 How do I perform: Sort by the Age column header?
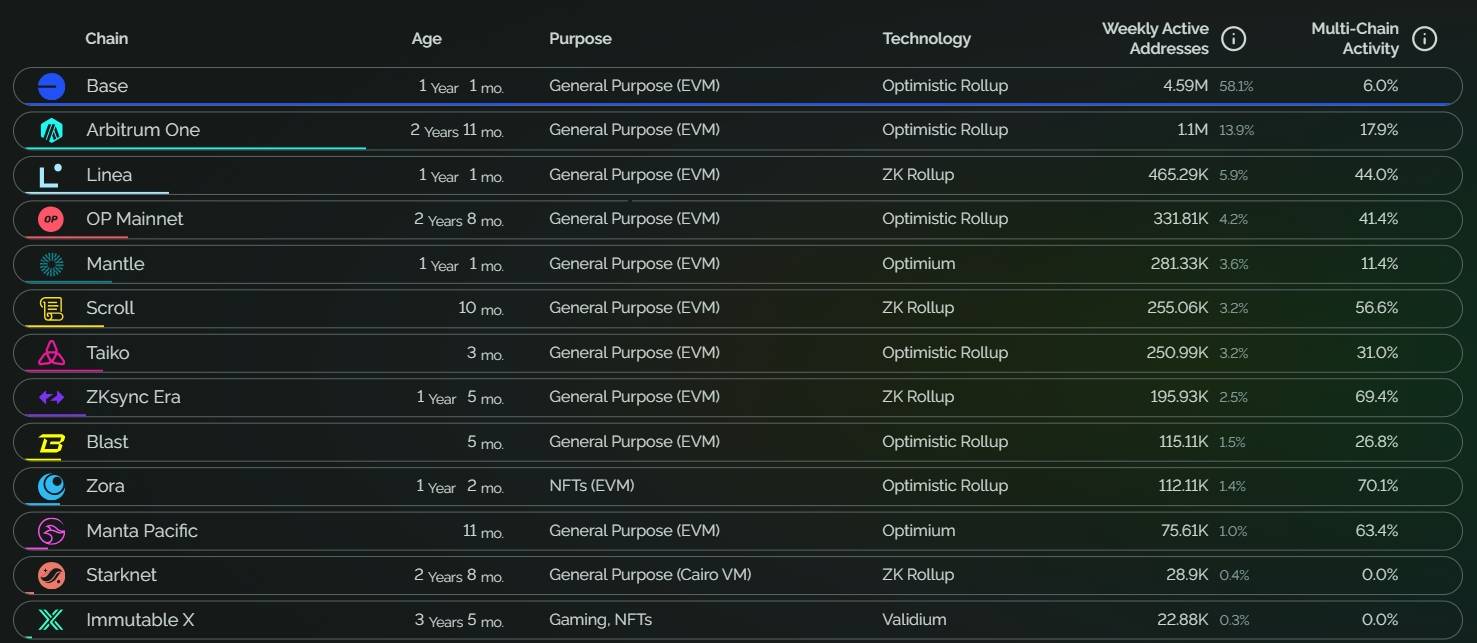[427, 39]
